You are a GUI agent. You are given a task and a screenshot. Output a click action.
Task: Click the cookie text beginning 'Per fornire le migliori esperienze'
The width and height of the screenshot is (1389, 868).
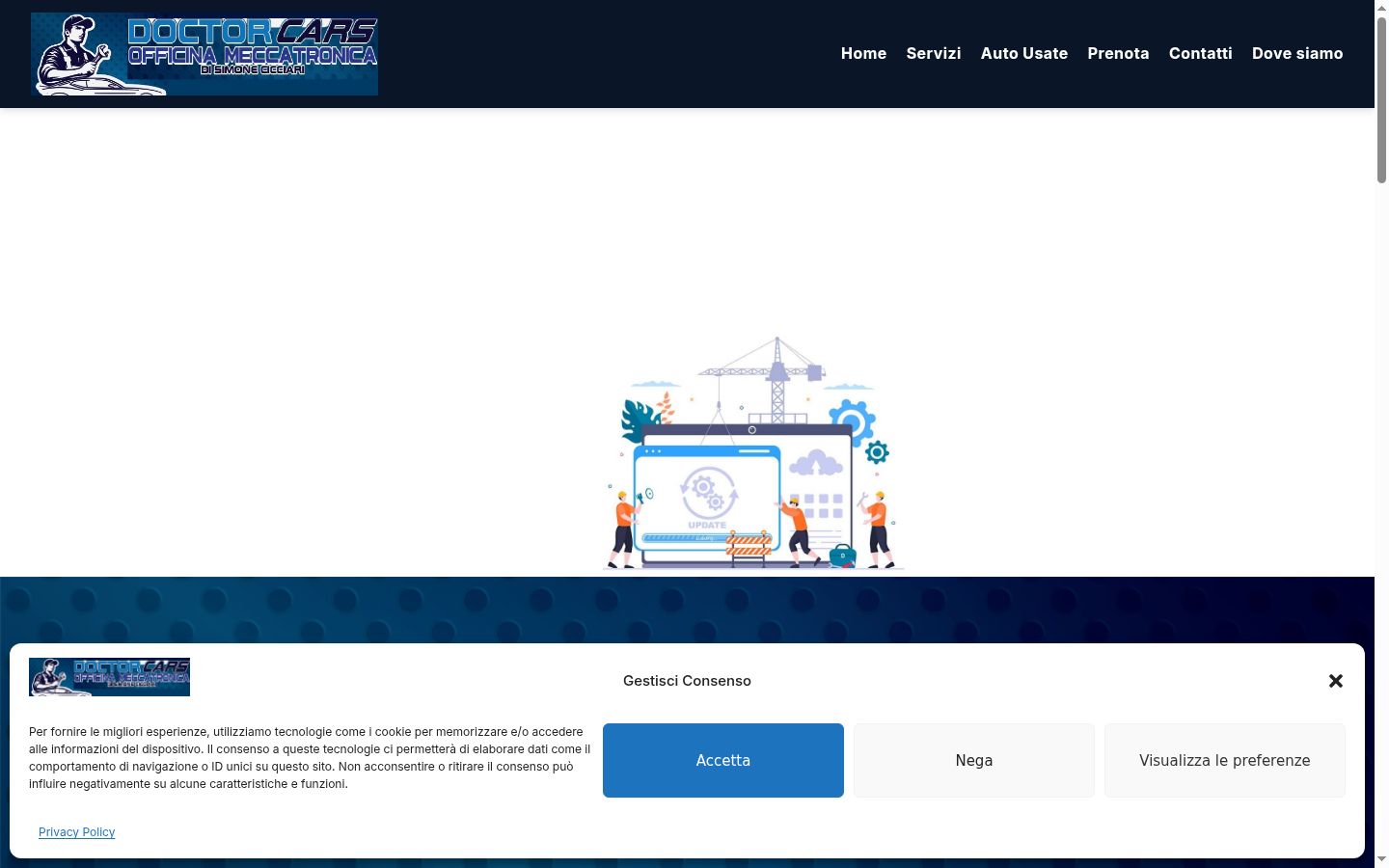[310, 758]
